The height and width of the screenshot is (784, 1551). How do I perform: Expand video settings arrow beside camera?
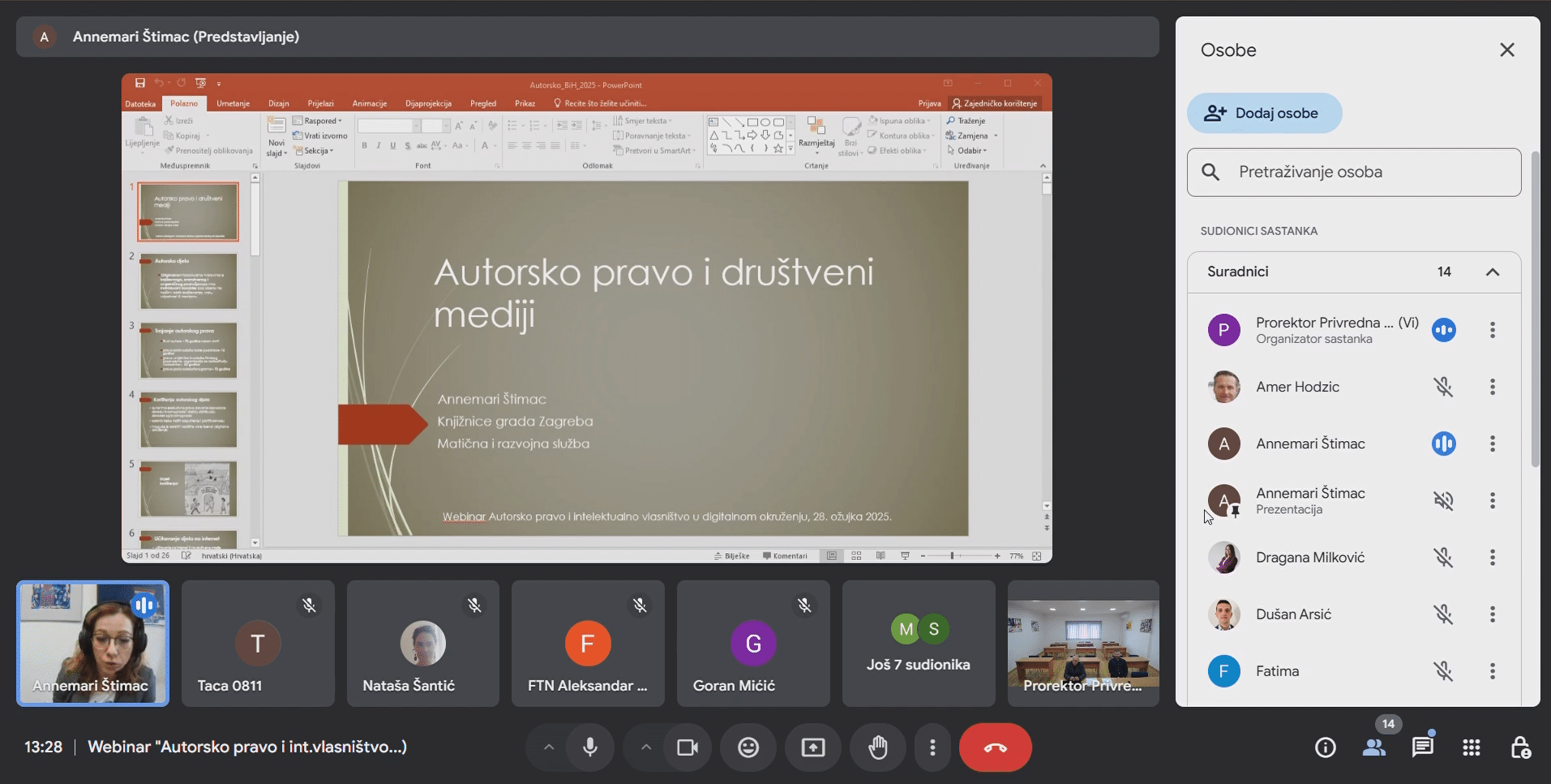(646, 748)
